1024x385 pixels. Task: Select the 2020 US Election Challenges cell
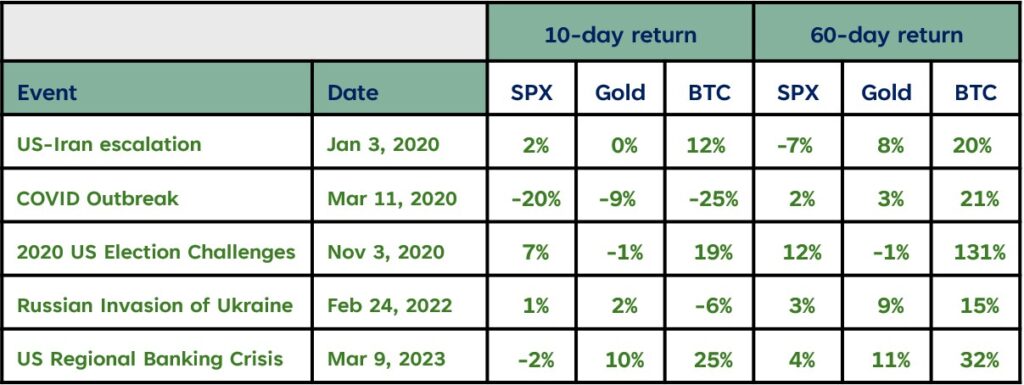pyautogui.click(x=157, y=250)
